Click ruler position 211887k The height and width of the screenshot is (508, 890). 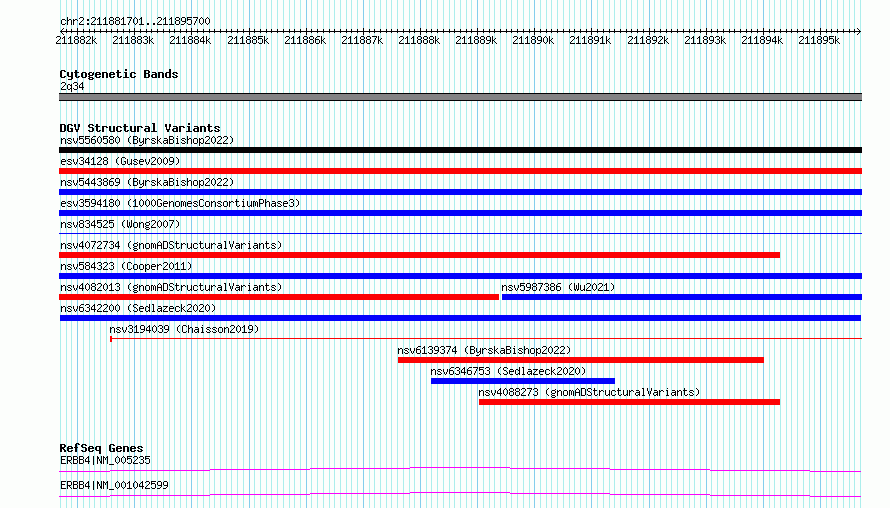click(x=362, y=40)
